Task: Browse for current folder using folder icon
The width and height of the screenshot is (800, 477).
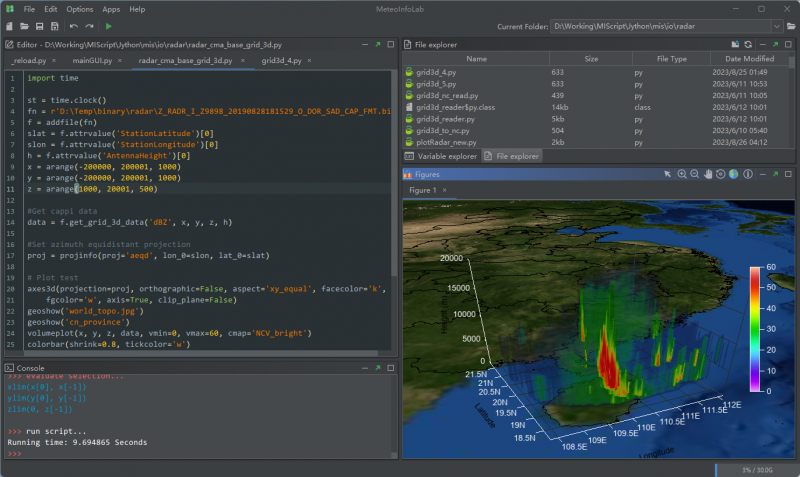Action: click(790, 25)
